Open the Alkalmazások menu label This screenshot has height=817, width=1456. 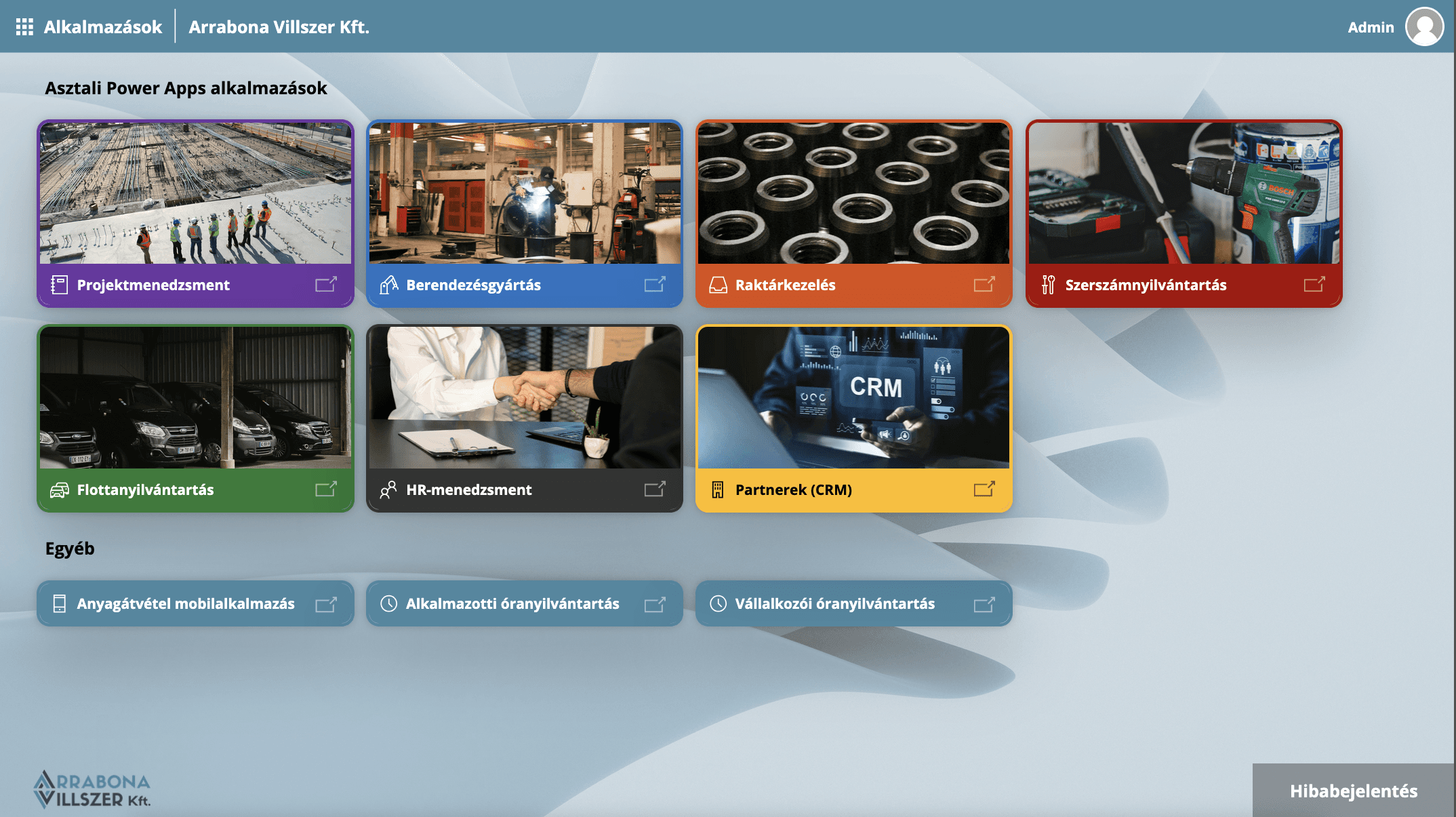point(103,27)
